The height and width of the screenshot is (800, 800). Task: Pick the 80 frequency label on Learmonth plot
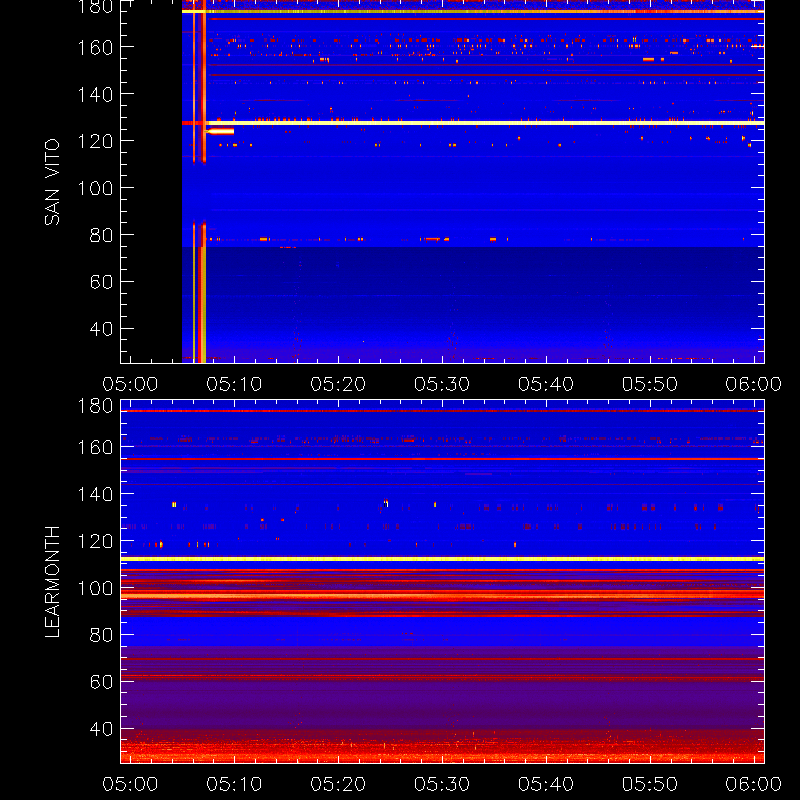click(101, 635)
